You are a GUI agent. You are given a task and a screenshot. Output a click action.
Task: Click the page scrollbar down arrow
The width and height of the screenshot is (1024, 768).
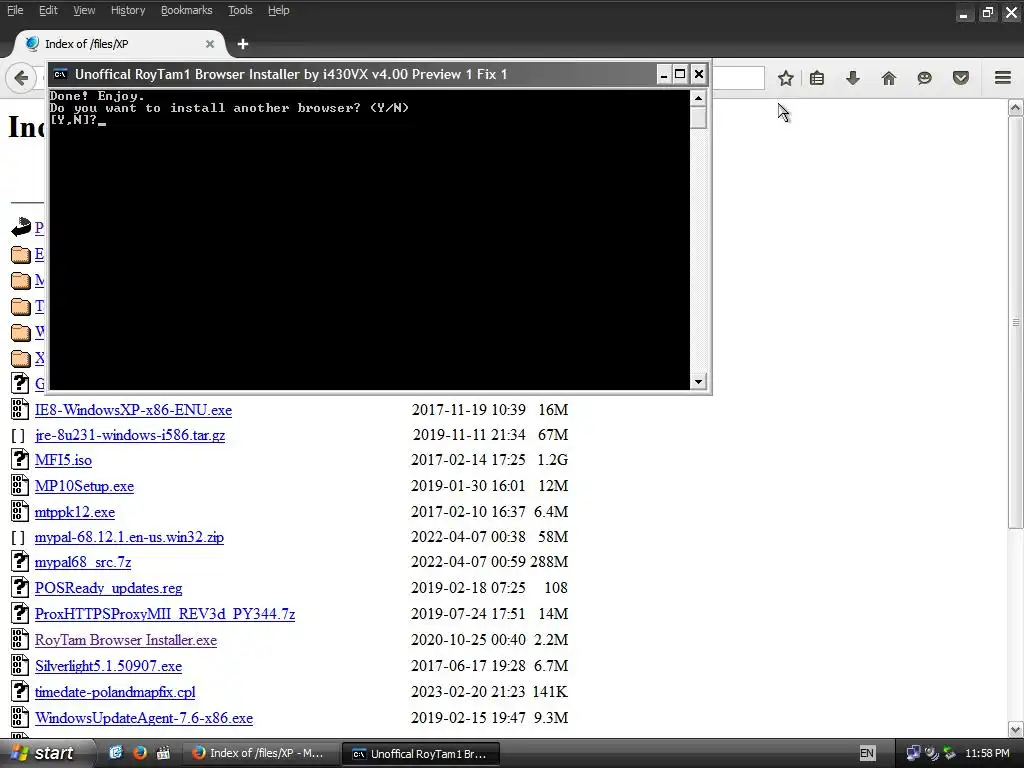1016,729
